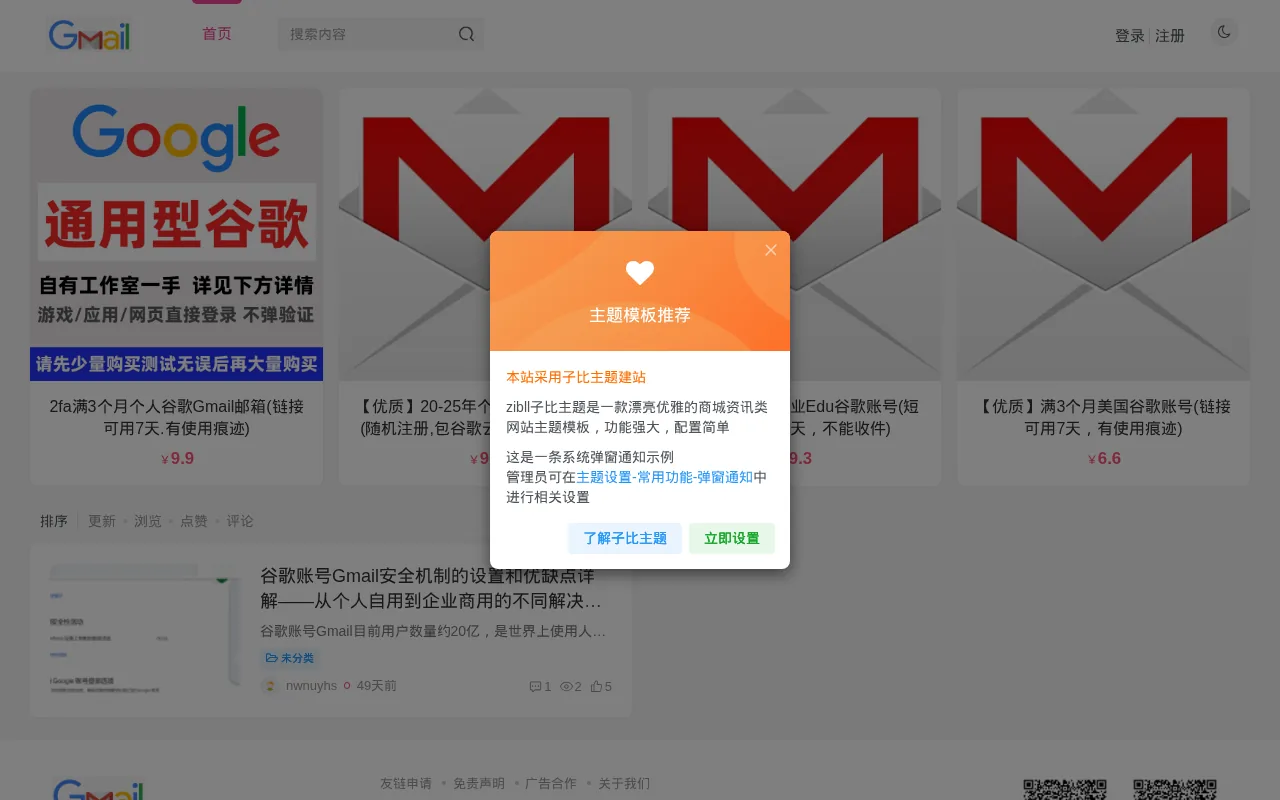
Task: Click the 登录 link
Action: [1130, 36]
